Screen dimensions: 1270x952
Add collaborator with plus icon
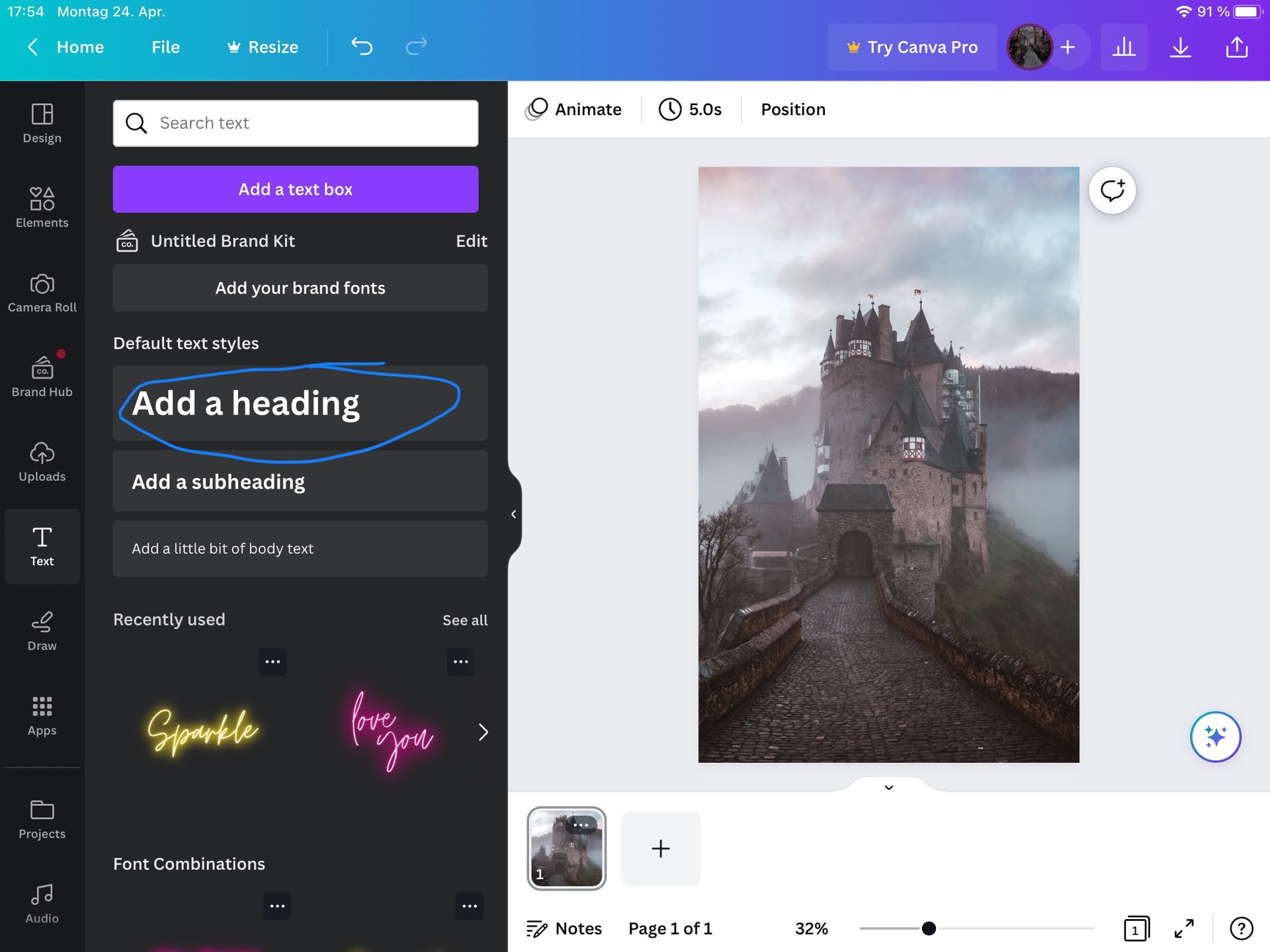point(1068,47)
